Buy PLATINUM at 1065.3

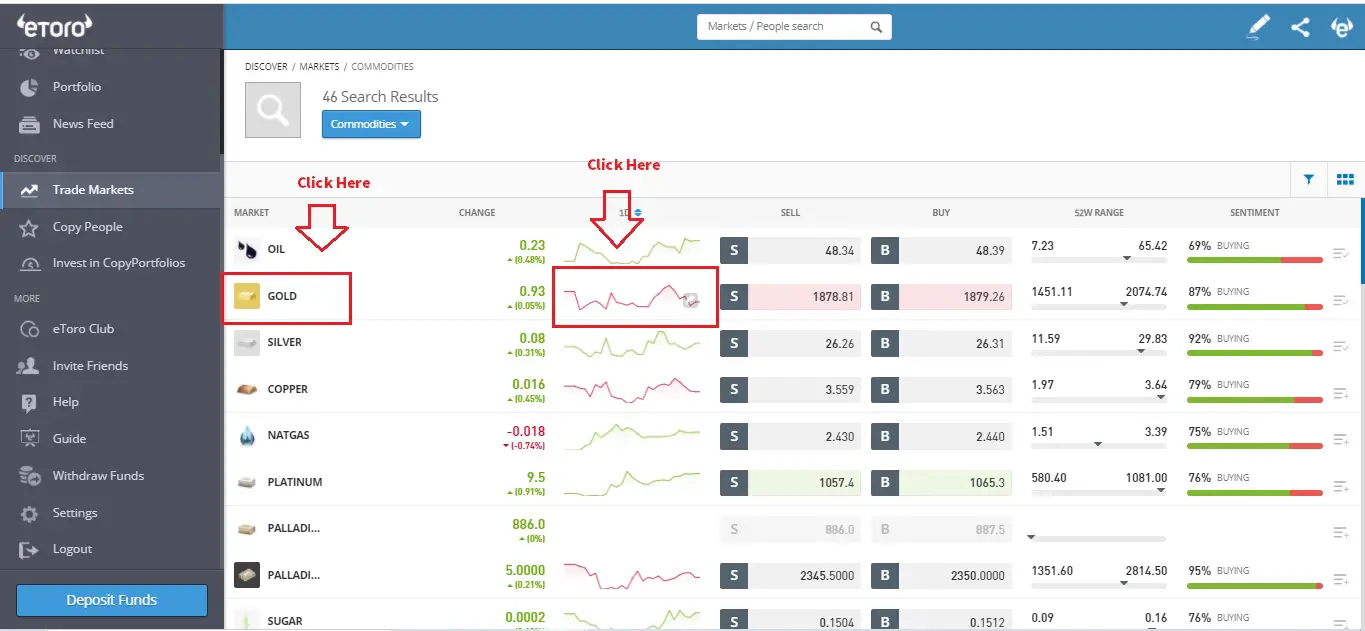click(x=941, y=483)
